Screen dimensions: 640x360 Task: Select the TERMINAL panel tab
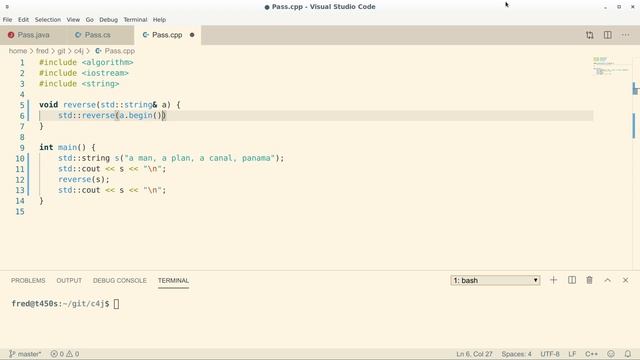[x=173, y=281]
